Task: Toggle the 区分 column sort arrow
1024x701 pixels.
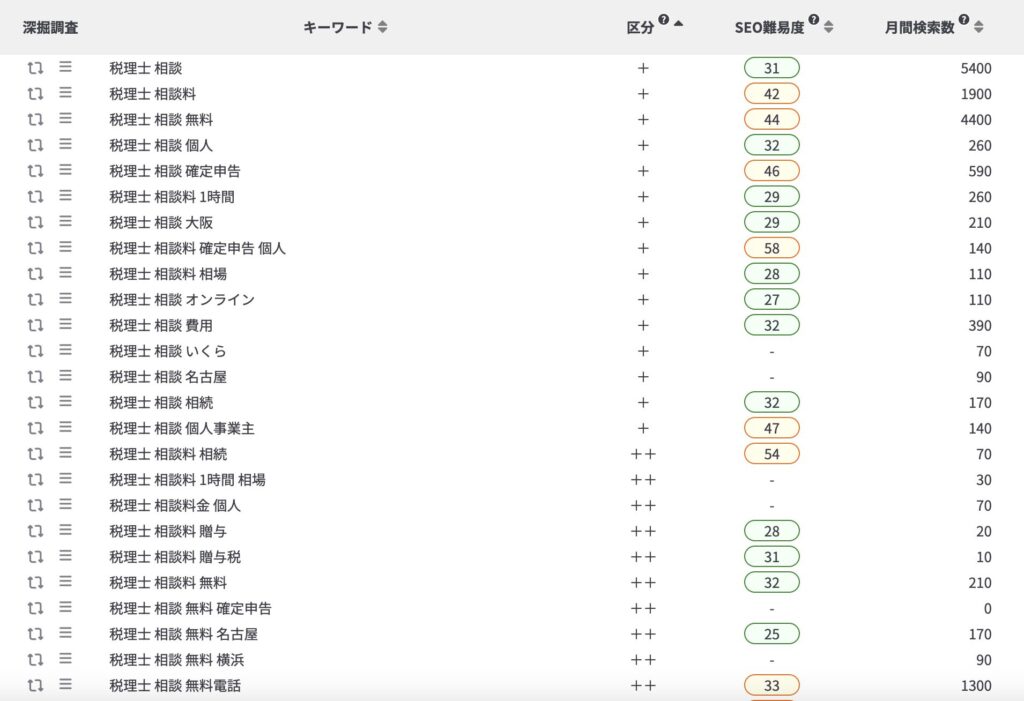Action: [679, 24]
